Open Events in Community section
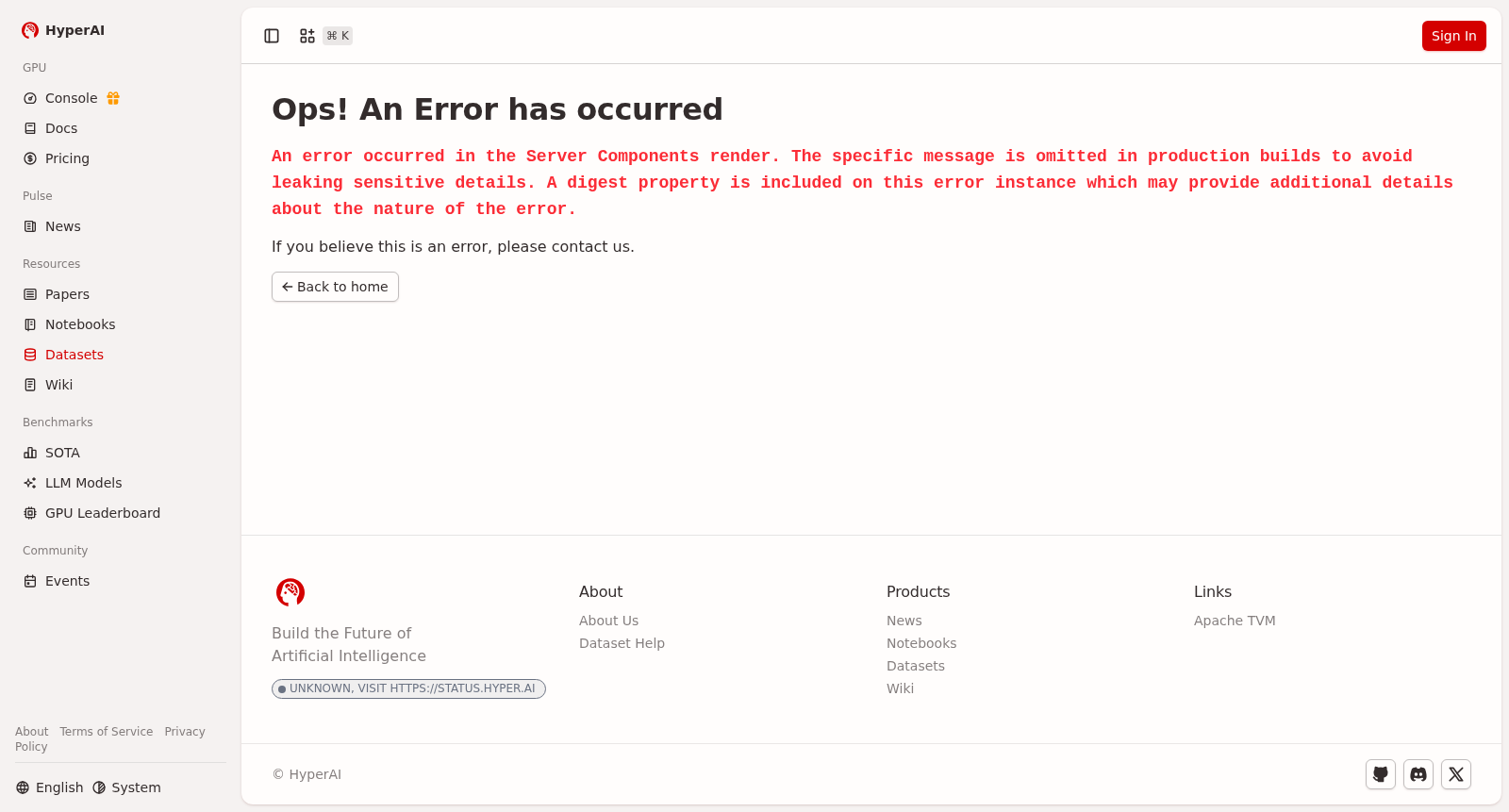The width and height of the screenshot is (1509, 812). pos(121,581)
